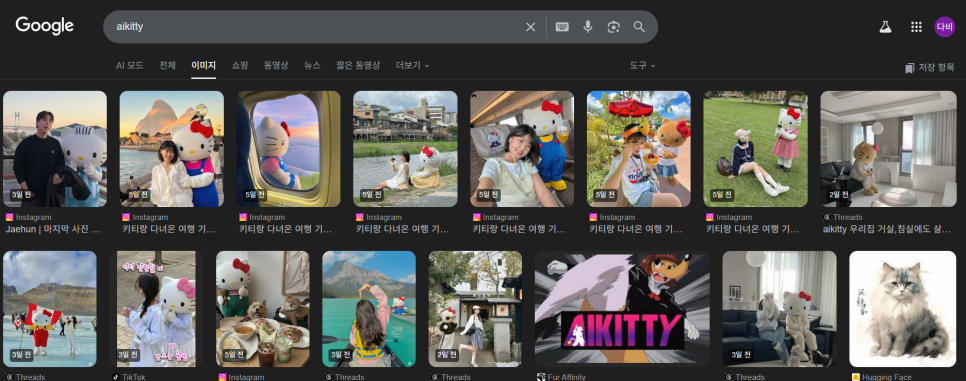Screen dimensions: 966x381
Task: Open the watercolor cat Hugging Face thumbnail
Action: tap(902, 309)
